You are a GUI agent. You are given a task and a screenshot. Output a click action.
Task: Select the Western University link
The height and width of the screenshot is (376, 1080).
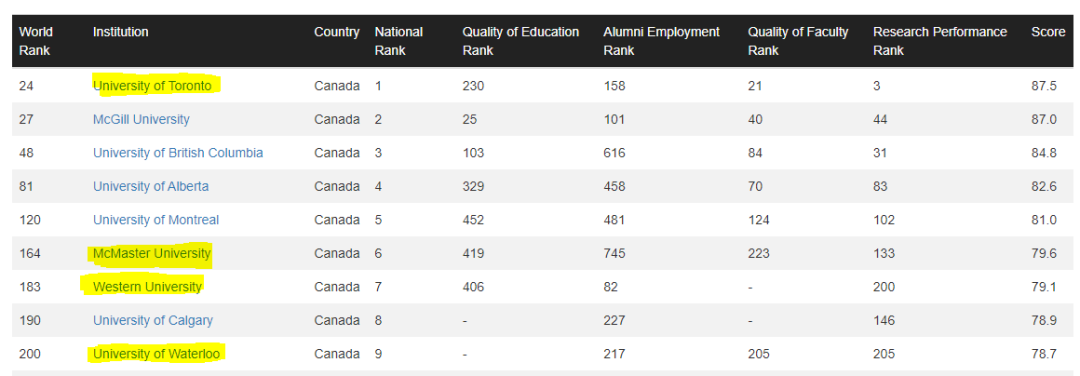coord(147,286)
